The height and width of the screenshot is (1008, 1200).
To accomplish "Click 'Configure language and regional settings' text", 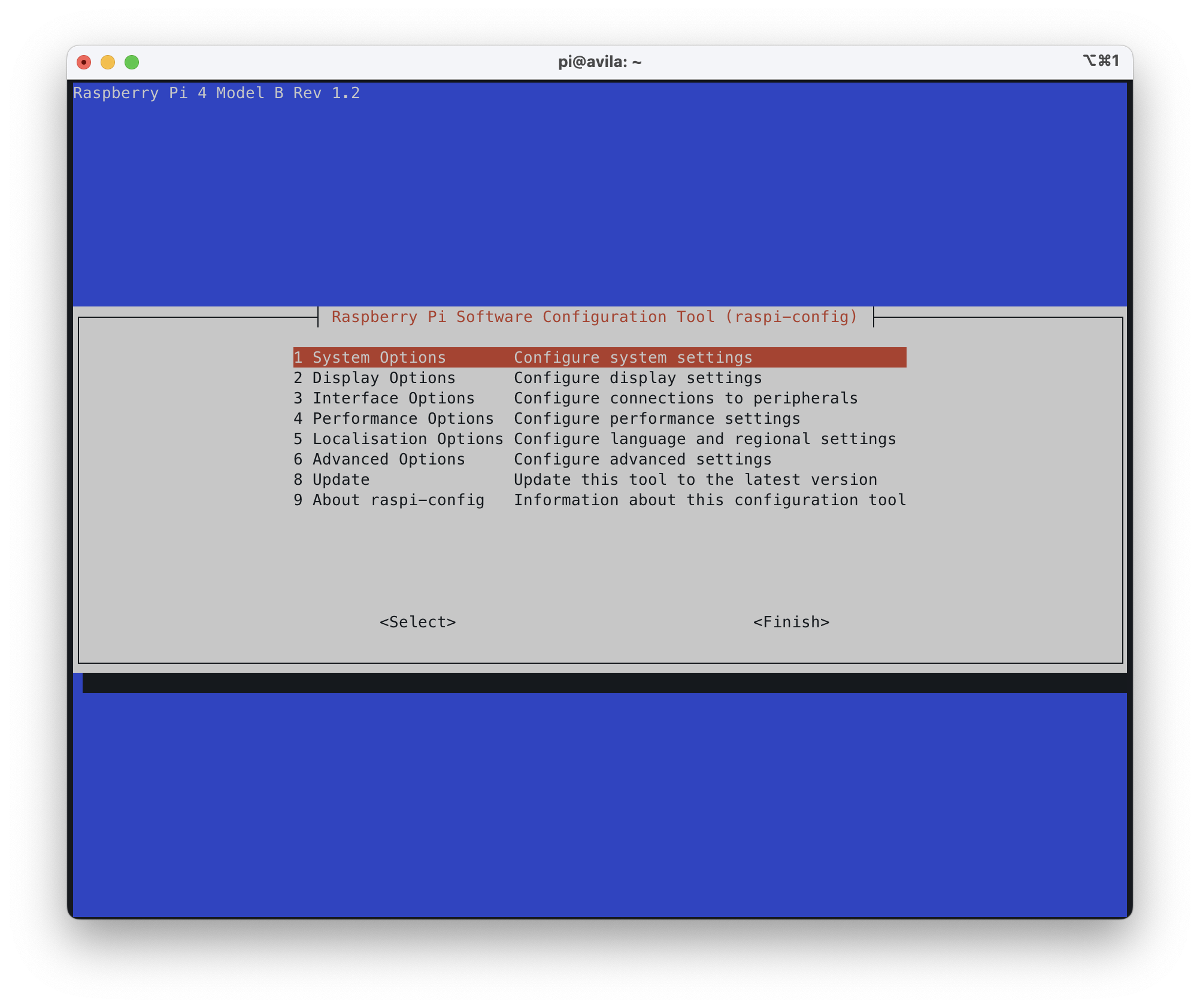I will [705, 439].
